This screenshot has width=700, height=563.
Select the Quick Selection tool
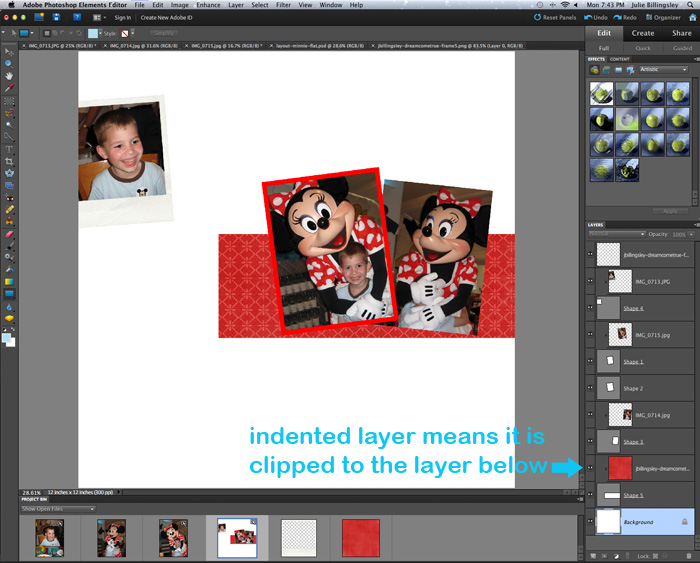(x=9, y=137)
